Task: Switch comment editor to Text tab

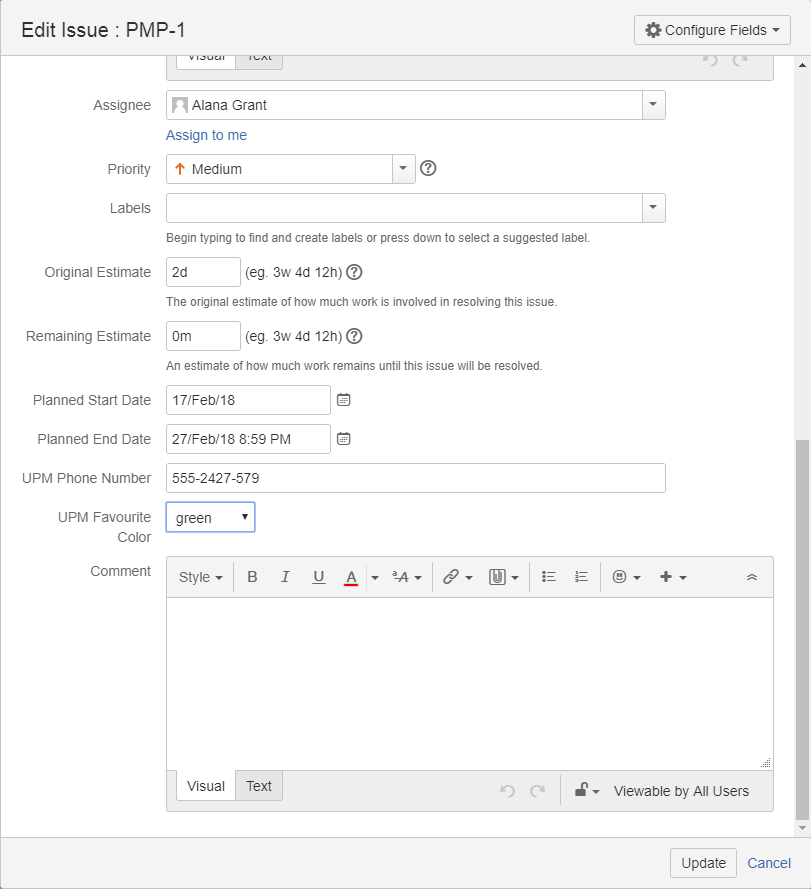Action: [x=259, y=786]
